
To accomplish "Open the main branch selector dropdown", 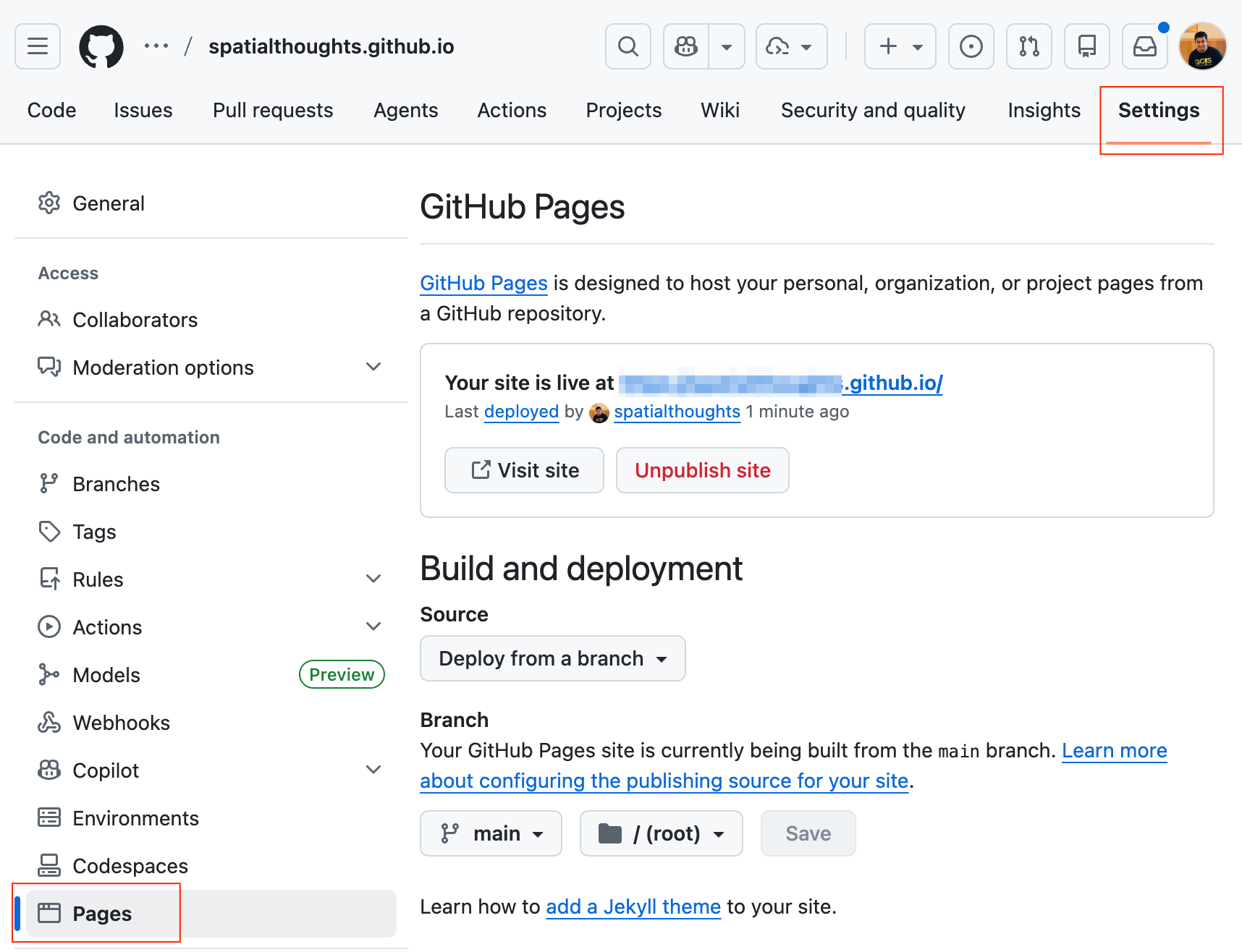I will [491, 833].
